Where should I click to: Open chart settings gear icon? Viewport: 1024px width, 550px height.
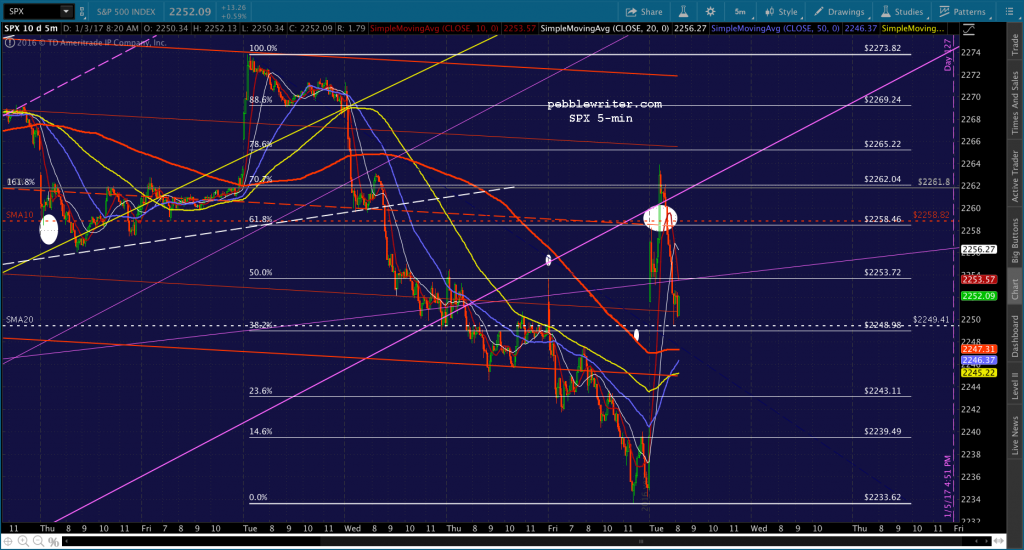click(x=711, y=12)
